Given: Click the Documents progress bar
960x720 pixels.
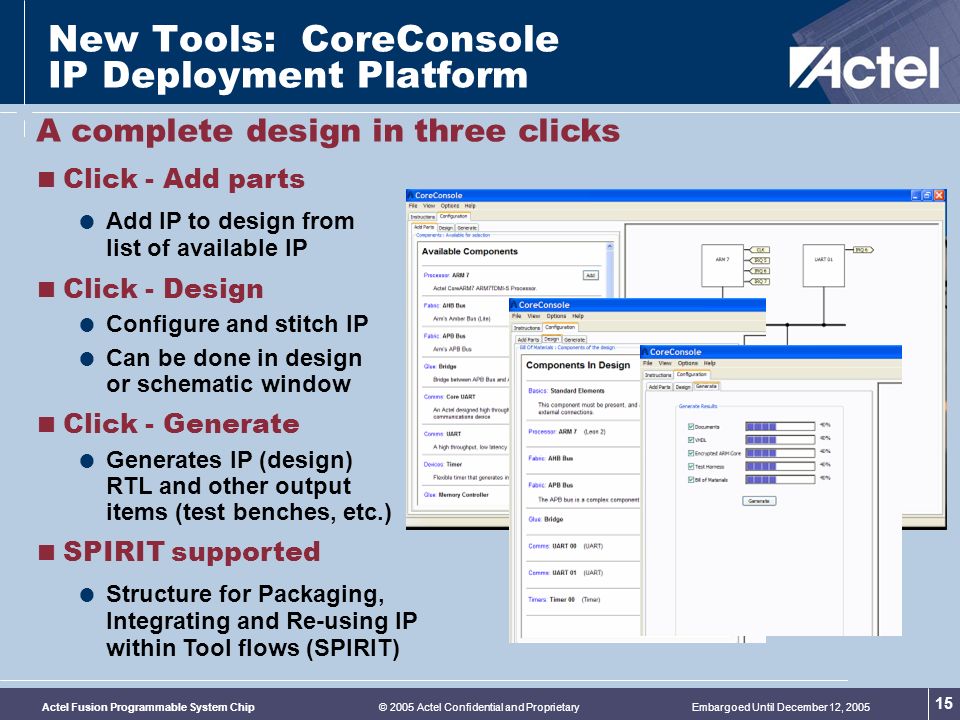Looking at the screenshot, I should [780, 427].
